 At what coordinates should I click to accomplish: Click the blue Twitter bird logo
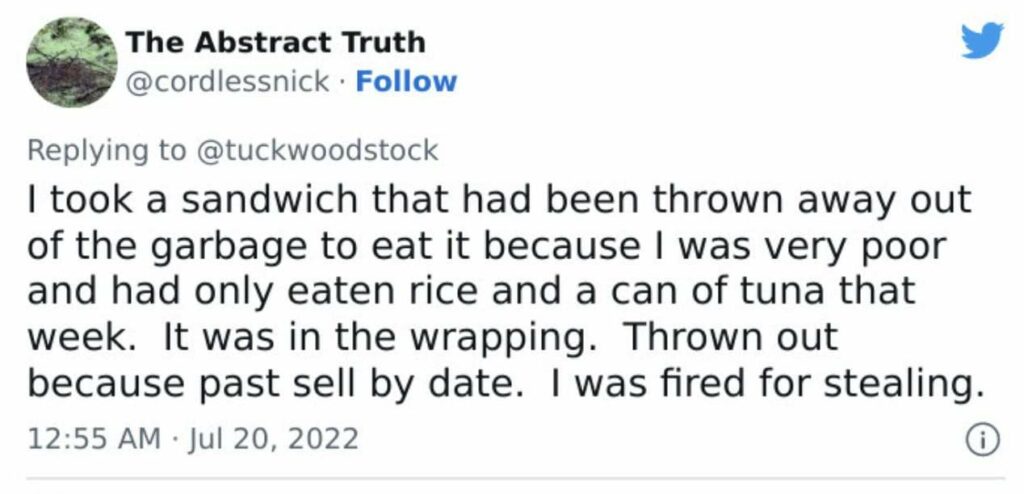[982, 40]
